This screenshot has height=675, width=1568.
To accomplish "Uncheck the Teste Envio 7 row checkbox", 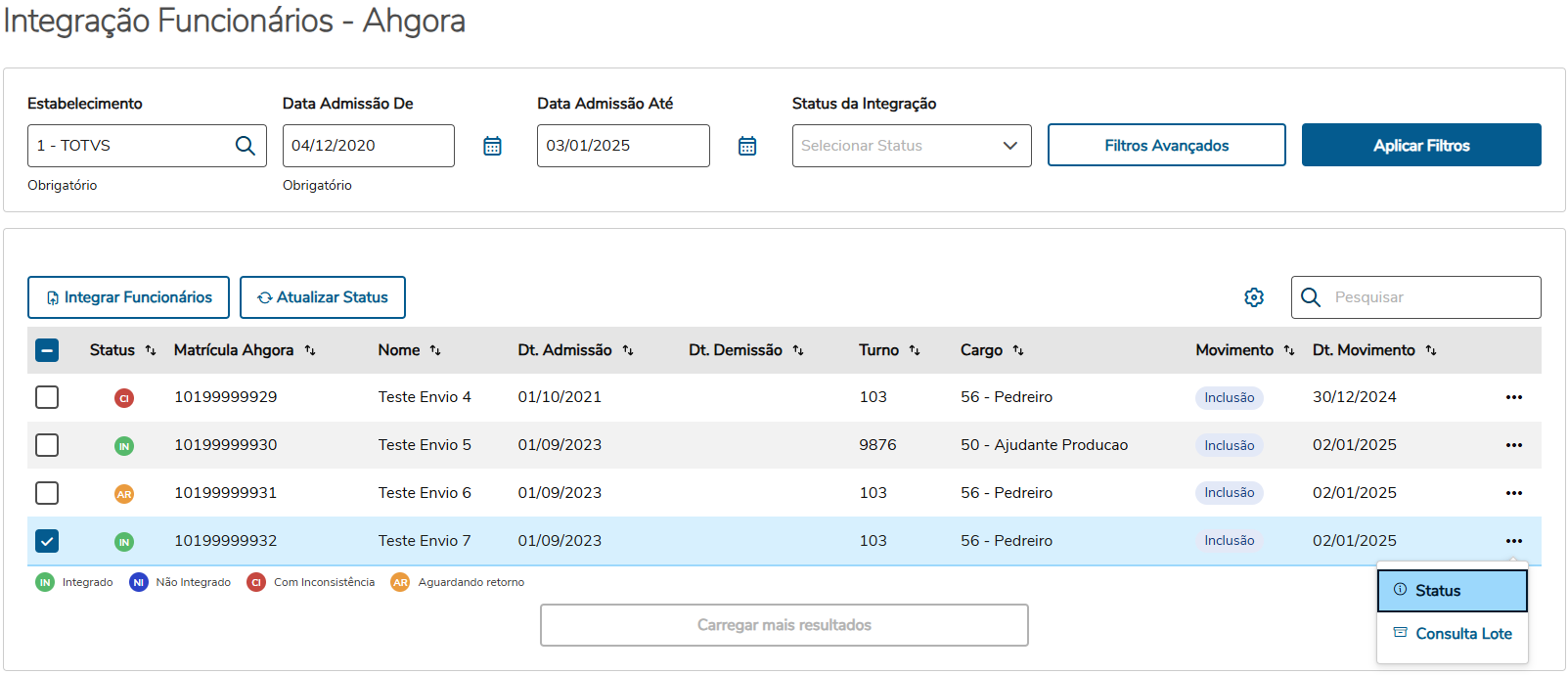I will [x=47, y=541].
